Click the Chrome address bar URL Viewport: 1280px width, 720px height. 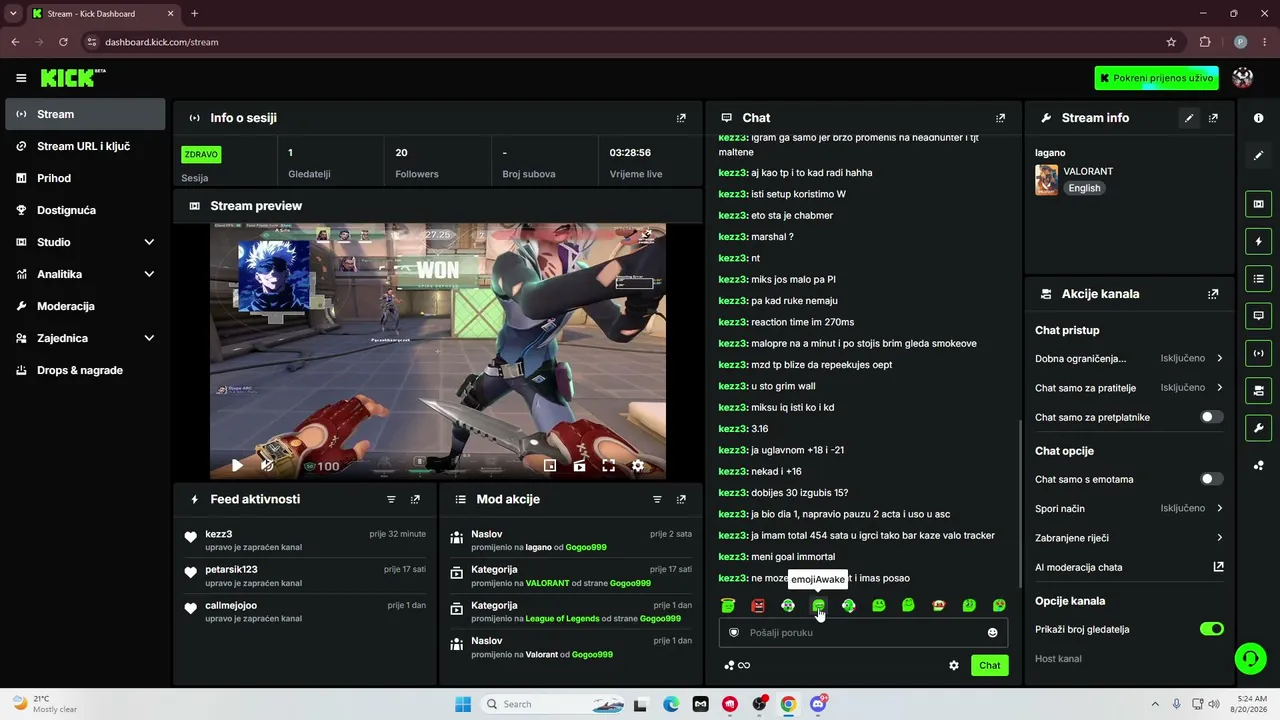click(x=161, y=42)
